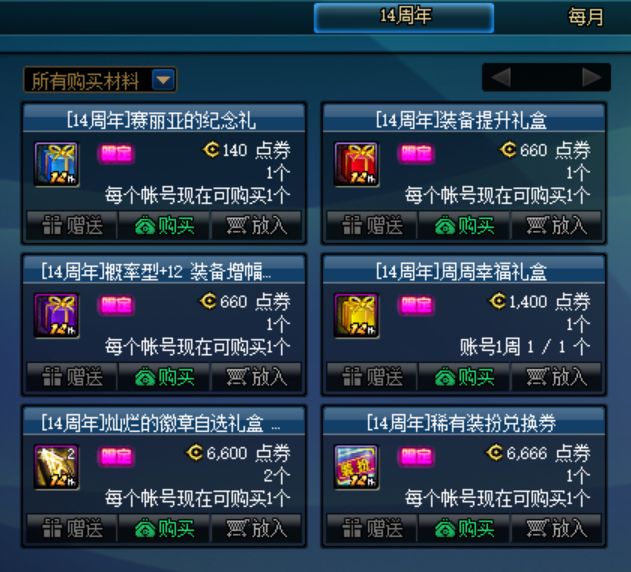Buy 赛丽亚的纪念礼 with the 购买 button
Image resolution: width=631 pixels, height=572 pixels.
[164, 225]
